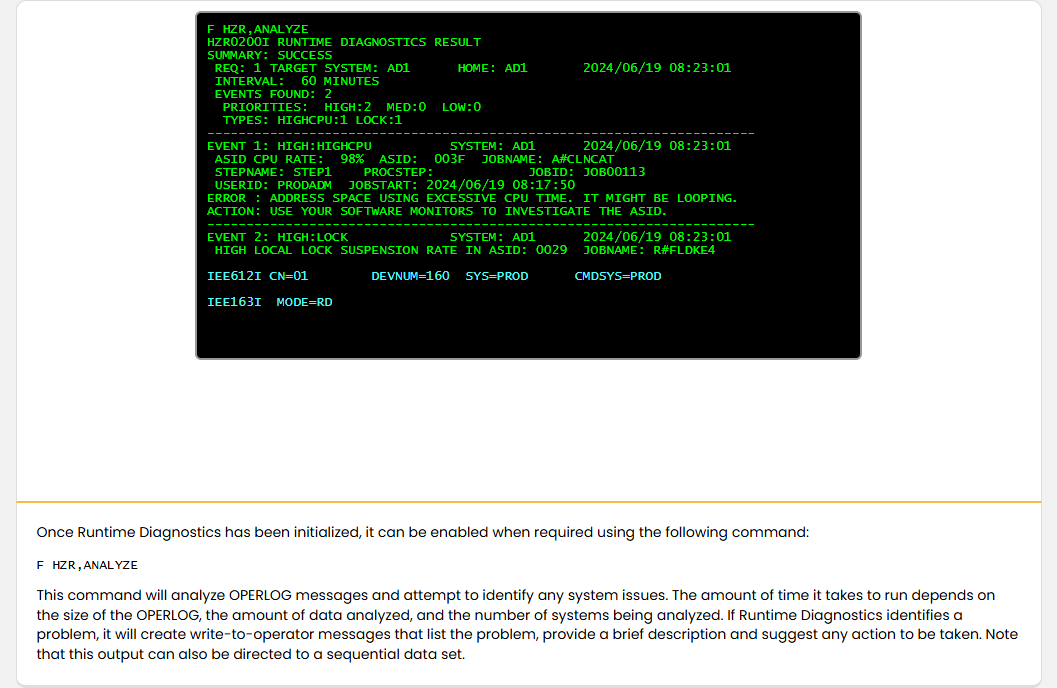Screen dimensions: 1057x688
Task: Click 'IEE612I CN=01' message
Action: pyautogui.click(x=258, y=276)
